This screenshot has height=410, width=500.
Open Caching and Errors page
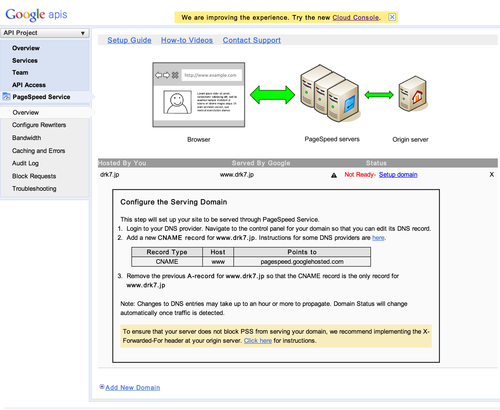38,151
